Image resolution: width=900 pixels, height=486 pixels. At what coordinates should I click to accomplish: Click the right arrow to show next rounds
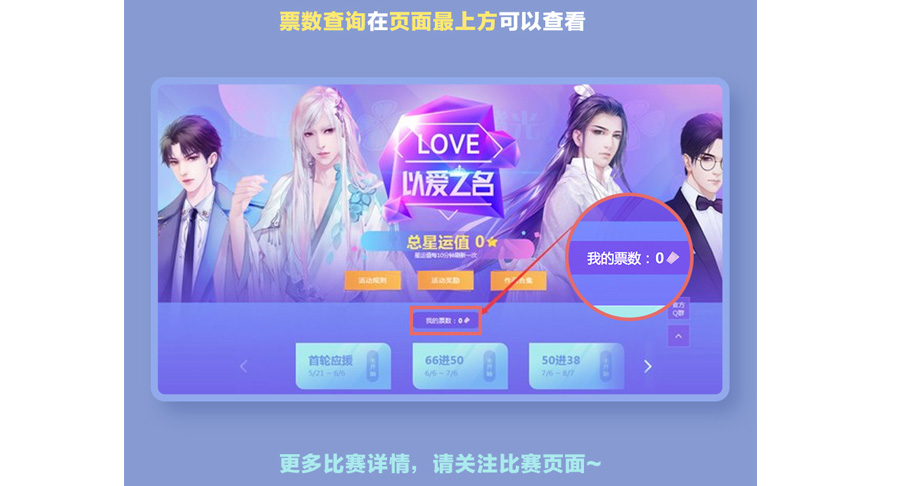click(x=648, y=366)
